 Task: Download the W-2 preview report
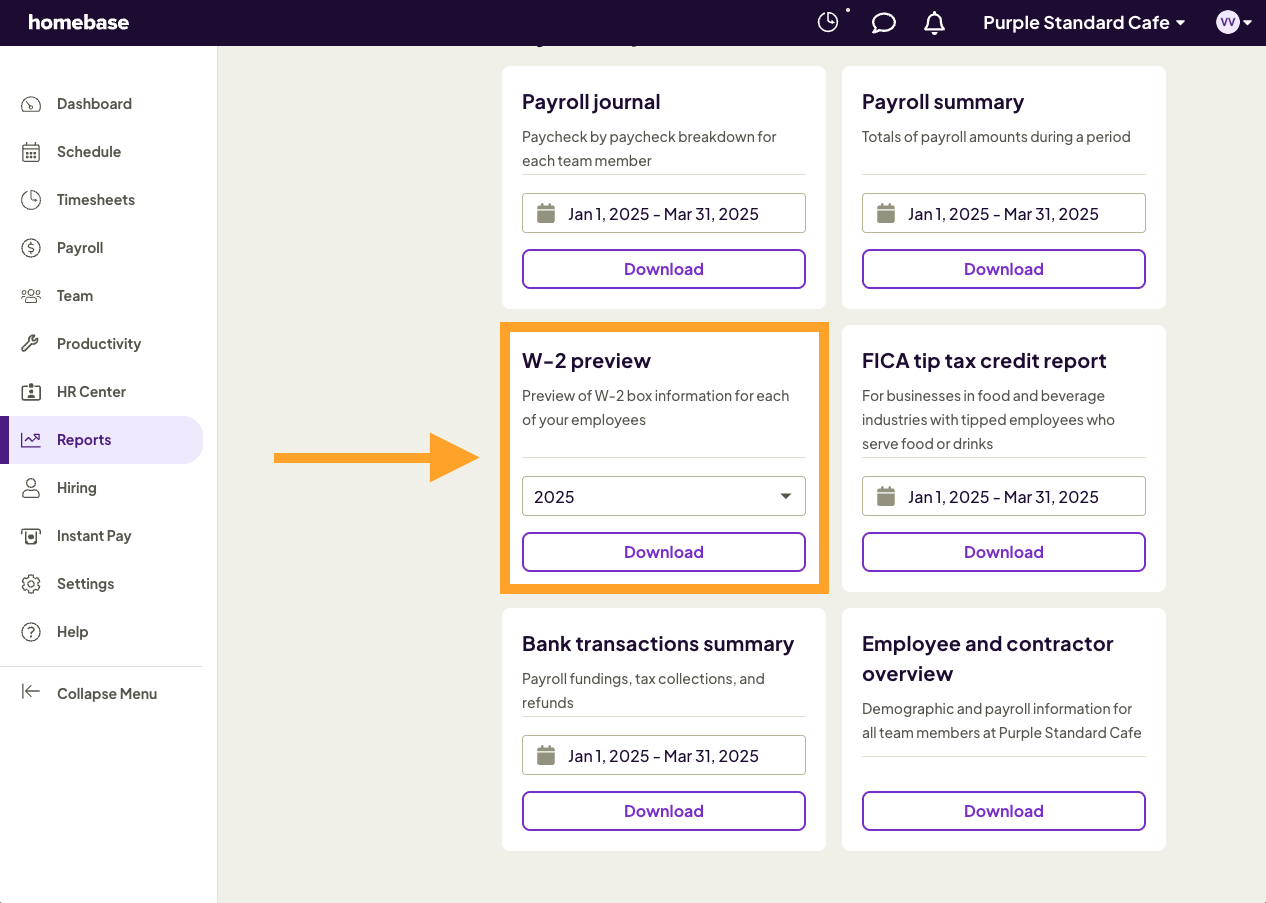663,551
